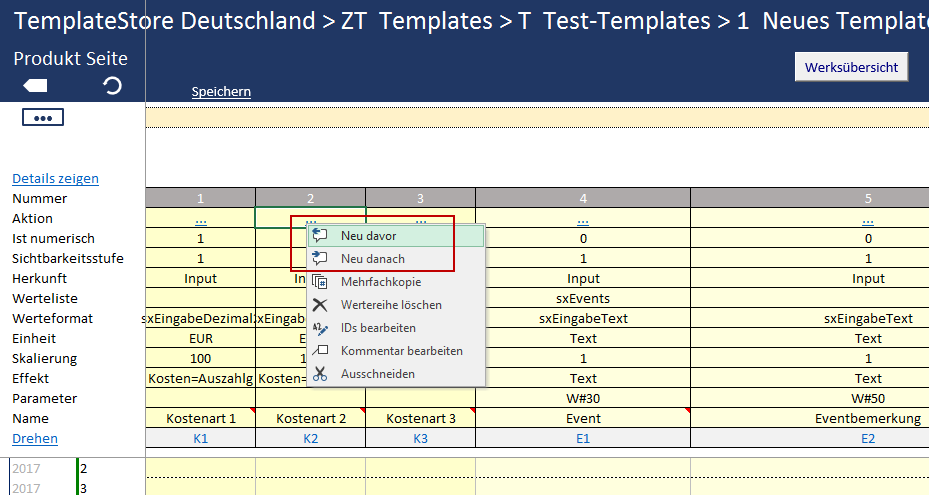Click the K1 identifier link

[200, 439]
